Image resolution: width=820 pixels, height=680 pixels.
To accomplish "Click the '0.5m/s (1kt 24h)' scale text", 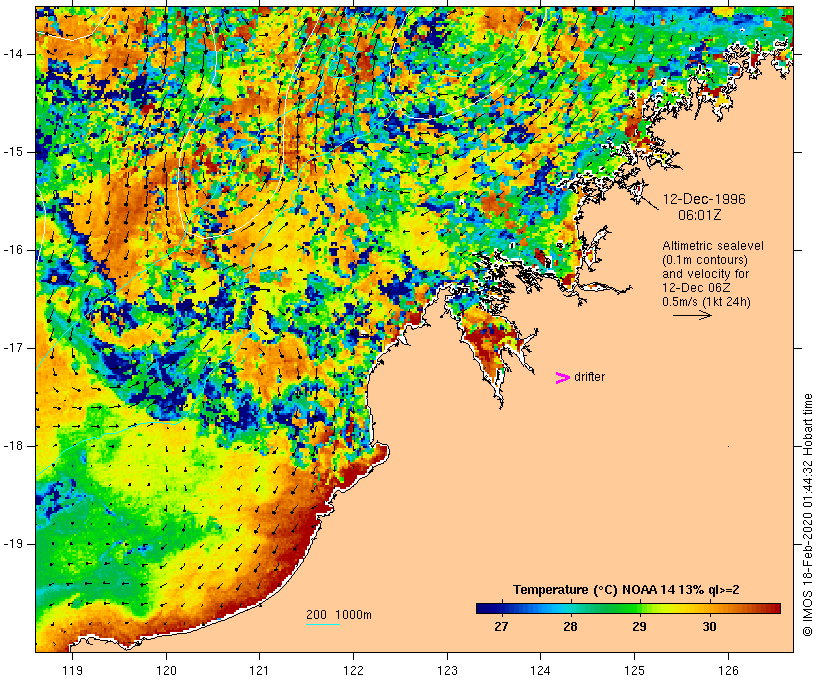I will (x=706, y=302).
